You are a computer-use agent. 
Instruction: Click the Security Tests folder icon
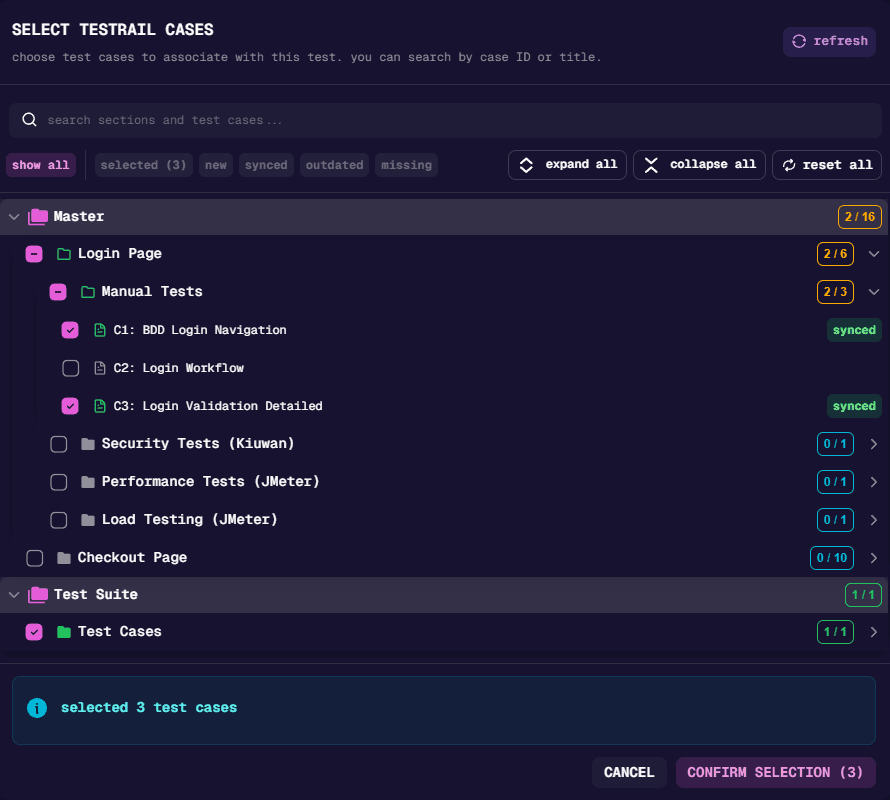coord(88,444)
